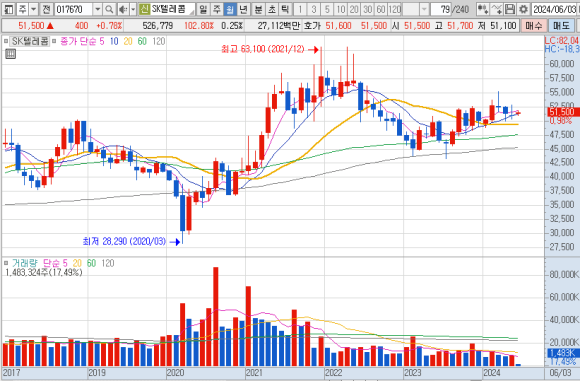The height and width of the screenshot is (381, 580).
Task: Click the green 신 badge
Action: click(x=145, y=9)
